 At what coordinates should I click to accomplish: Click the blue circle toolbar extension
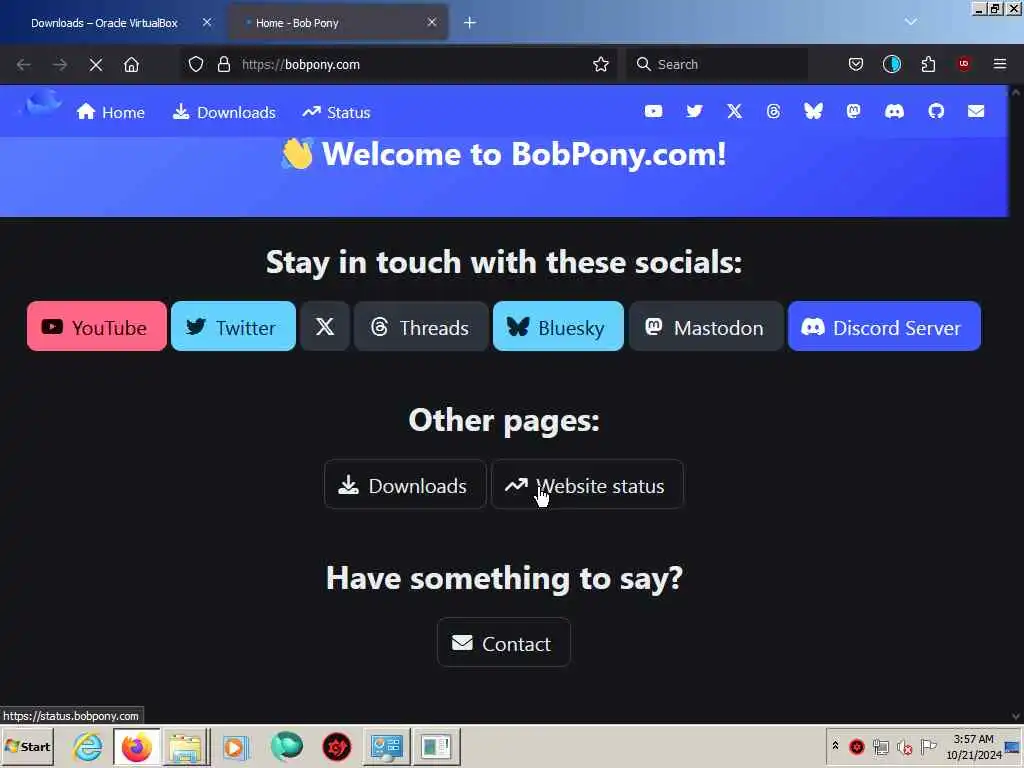[891, 64]
